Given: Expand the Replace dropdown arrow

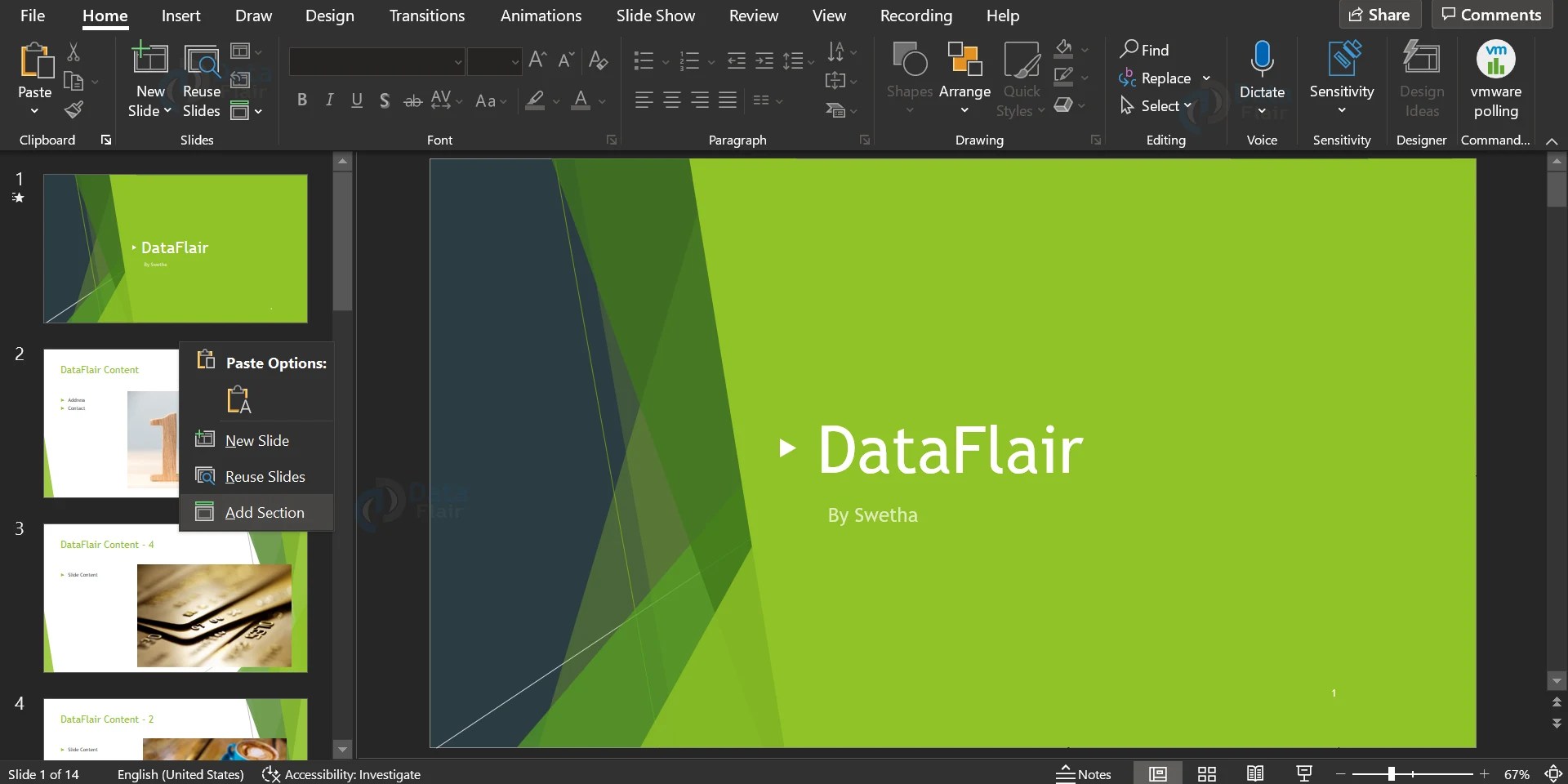Looking at the screenshot, I should pos(1206,78).
